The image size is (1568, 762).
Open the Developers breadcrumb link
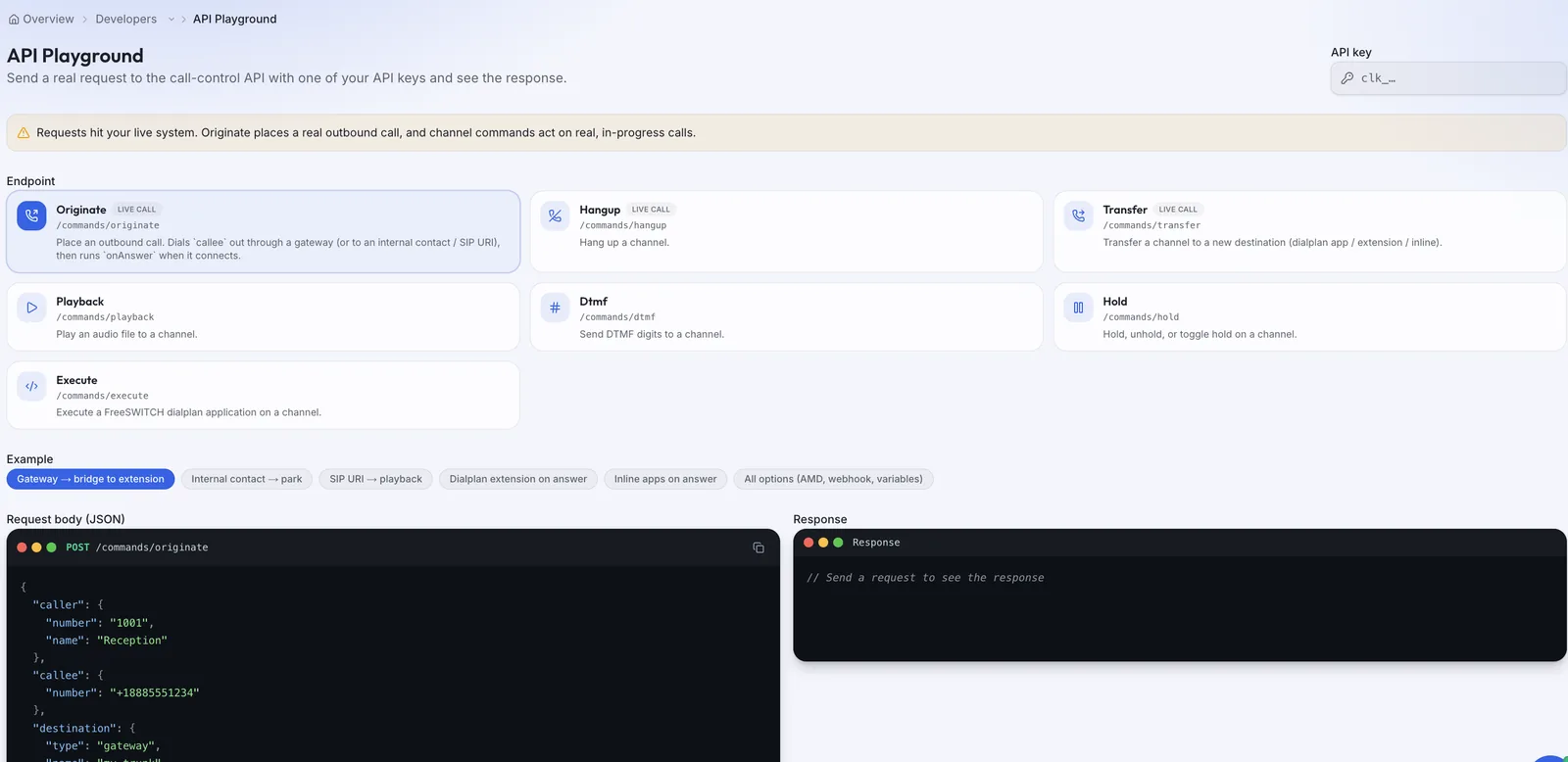(125, 19)
